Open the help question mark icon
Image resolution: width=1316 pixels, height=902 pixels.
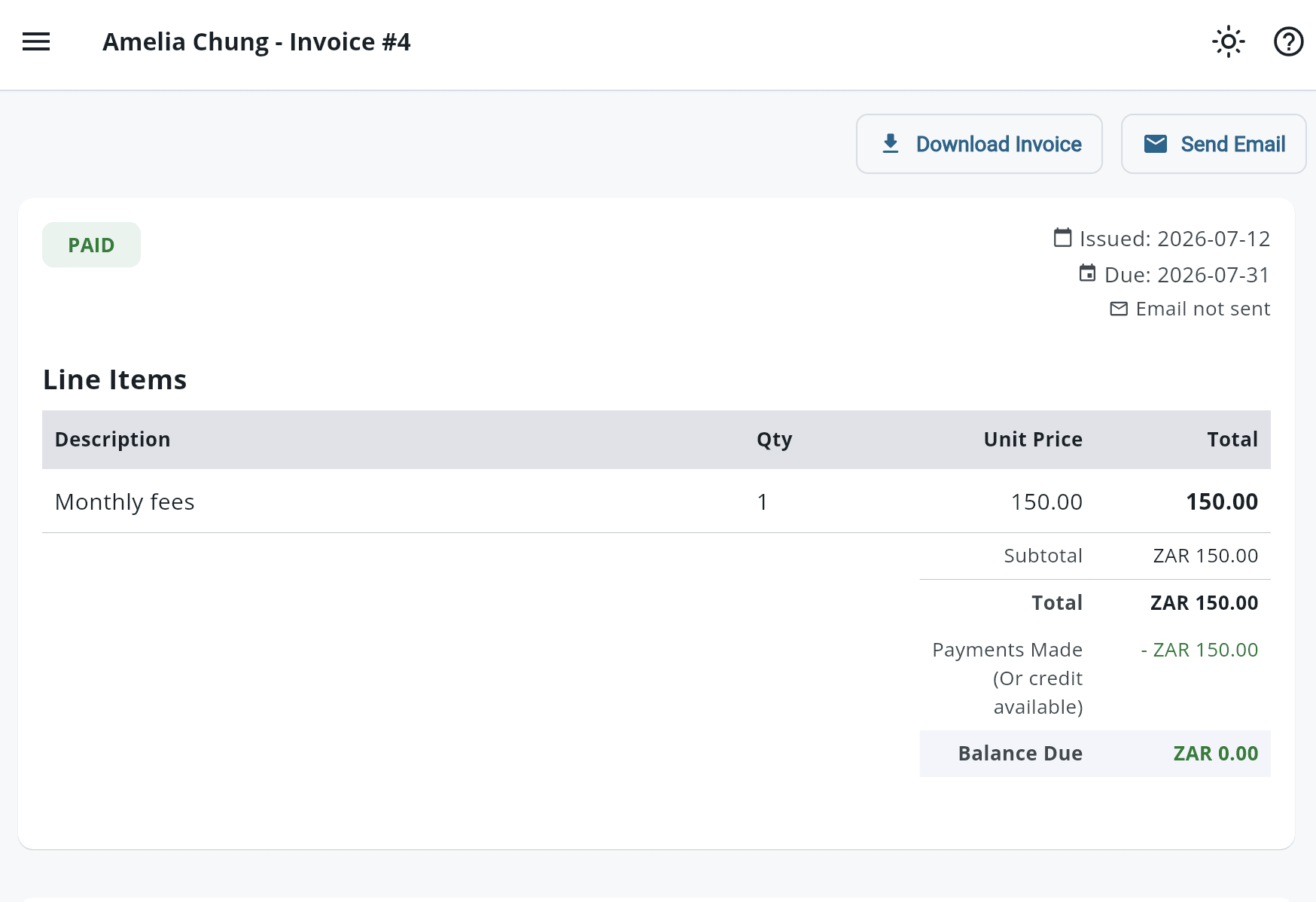click(1288, 42)
